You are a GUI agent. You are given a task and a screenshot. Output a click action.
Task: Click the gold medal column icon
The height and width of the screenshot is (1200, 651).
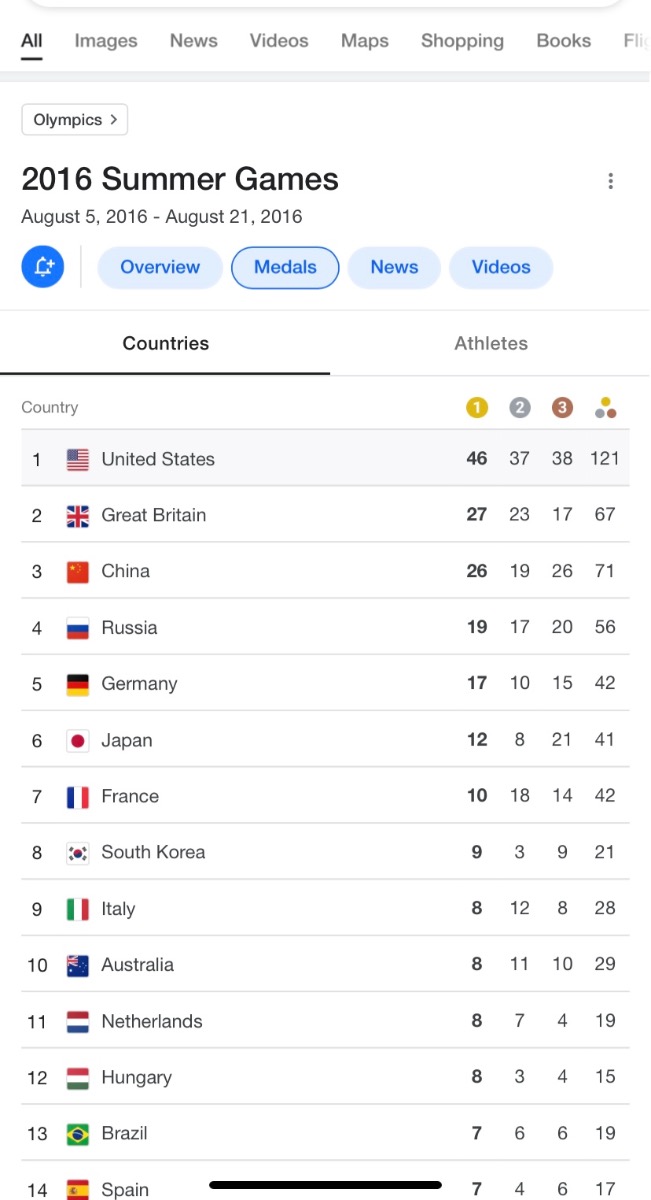pyautogui.click(x=477, y=407)
